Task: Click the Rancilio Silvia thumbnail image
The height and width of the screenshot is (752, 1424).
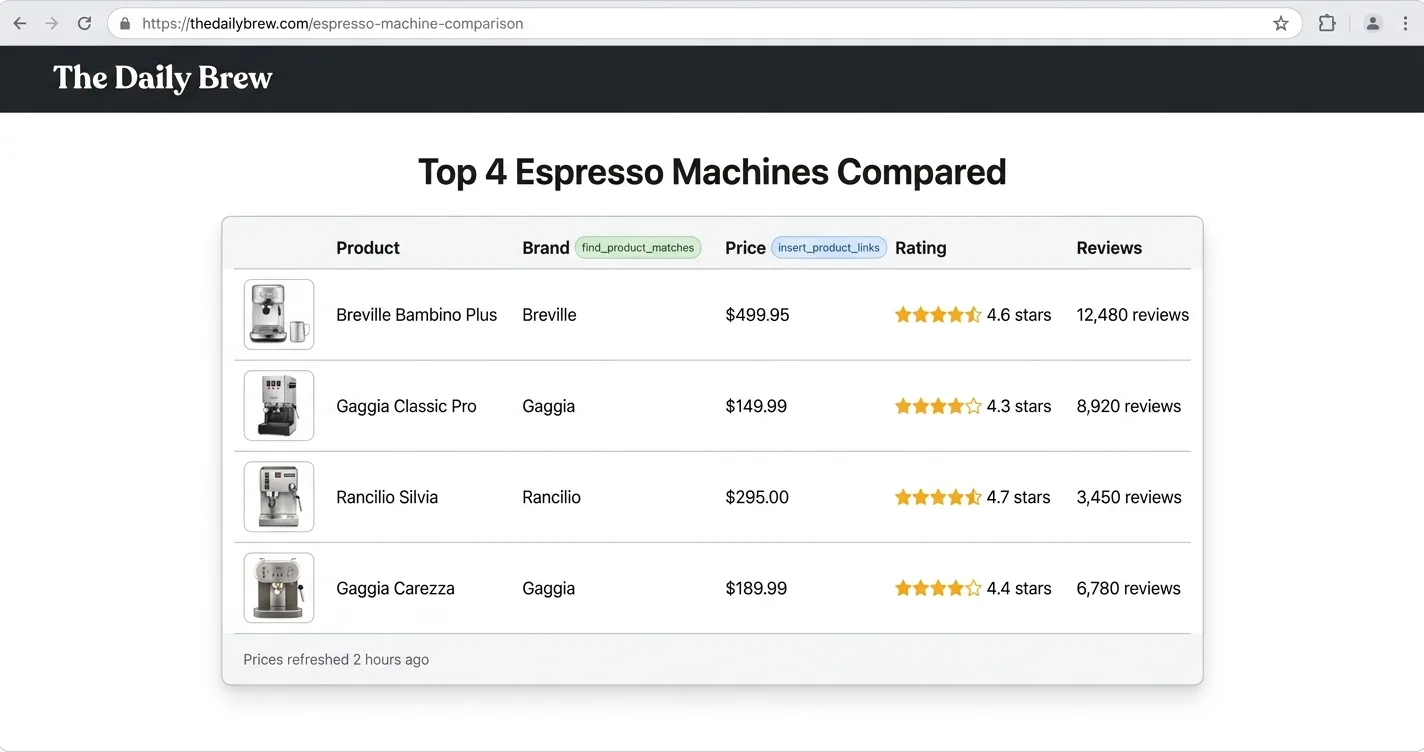Action: [x=279, y=496]
